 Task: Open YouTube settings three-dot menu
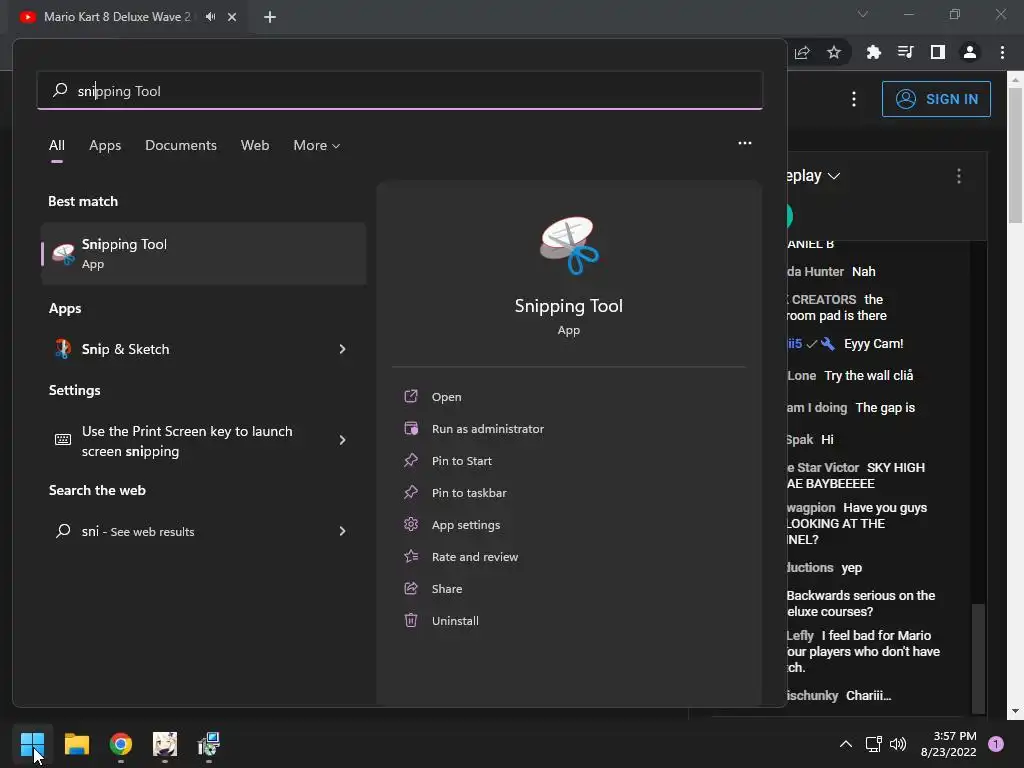[854, 99]
